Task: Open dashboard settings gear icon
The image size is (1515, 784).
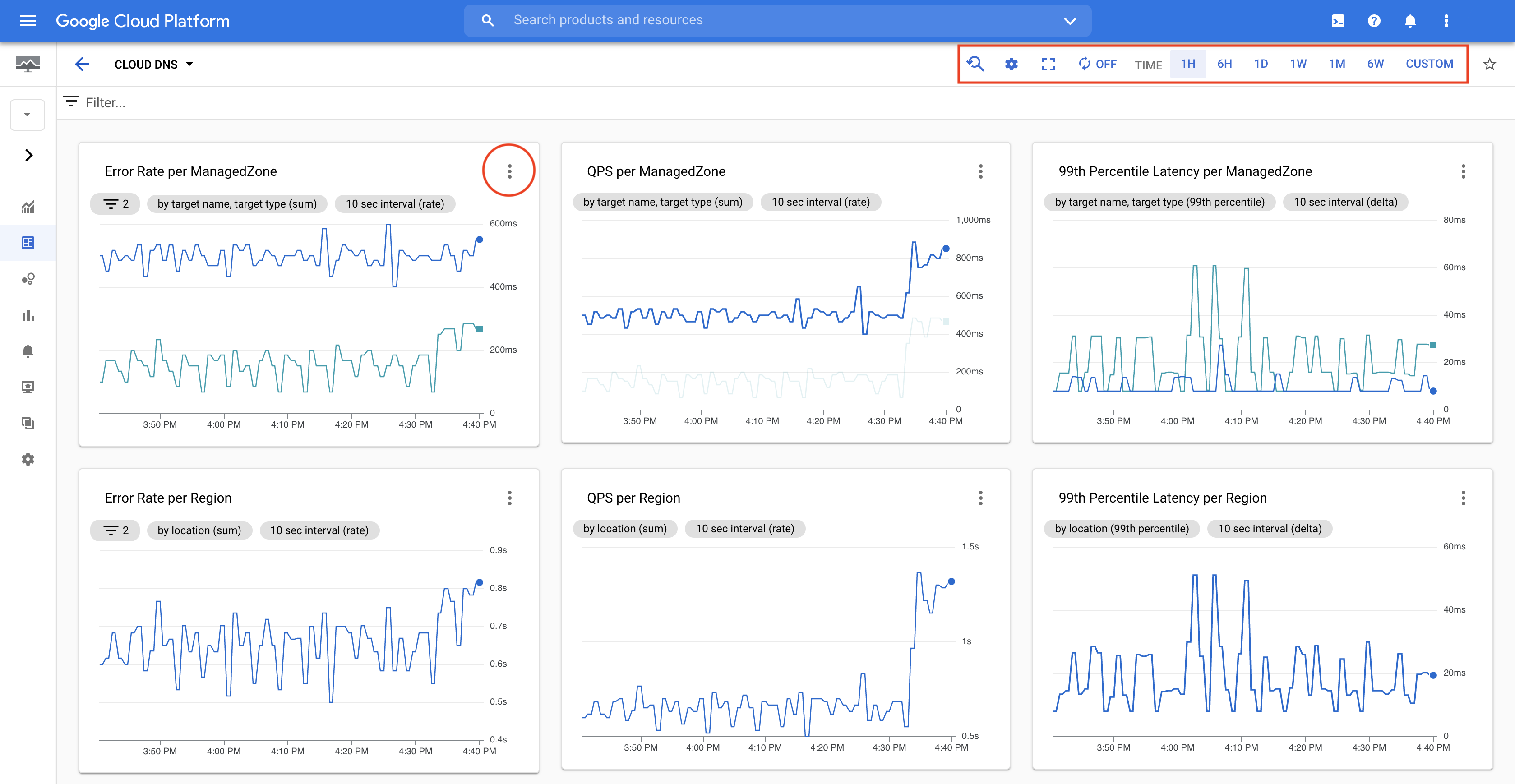Action: click(1011, 64)
